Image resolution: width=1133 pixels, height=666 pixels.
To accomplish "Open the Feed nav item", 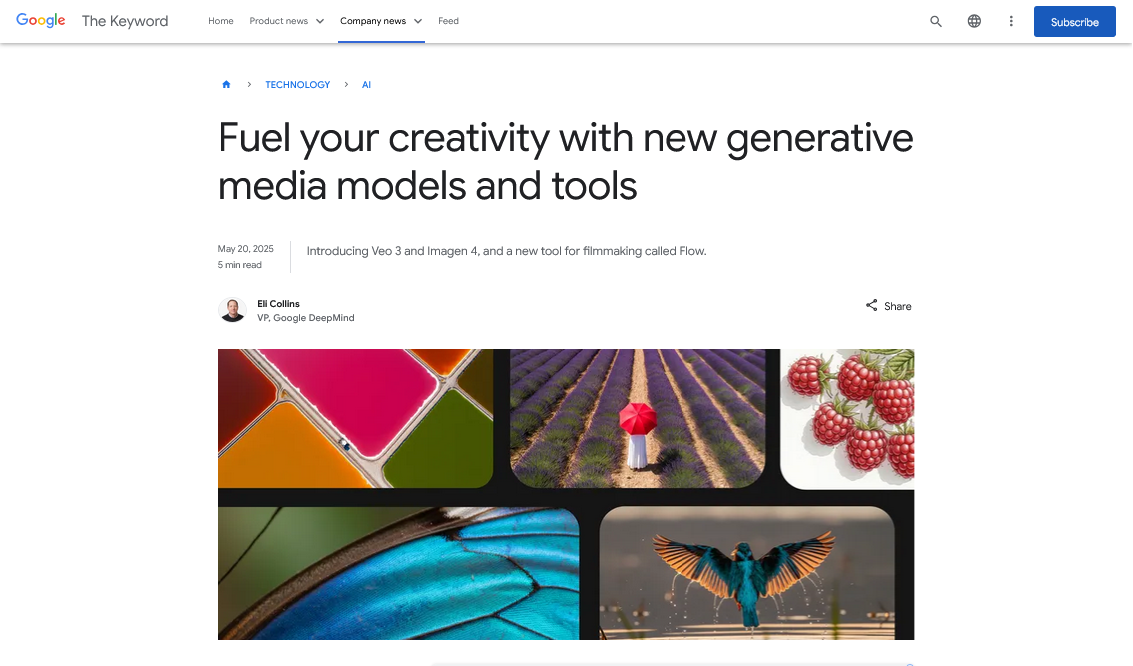I will click(x=448, y=21).
